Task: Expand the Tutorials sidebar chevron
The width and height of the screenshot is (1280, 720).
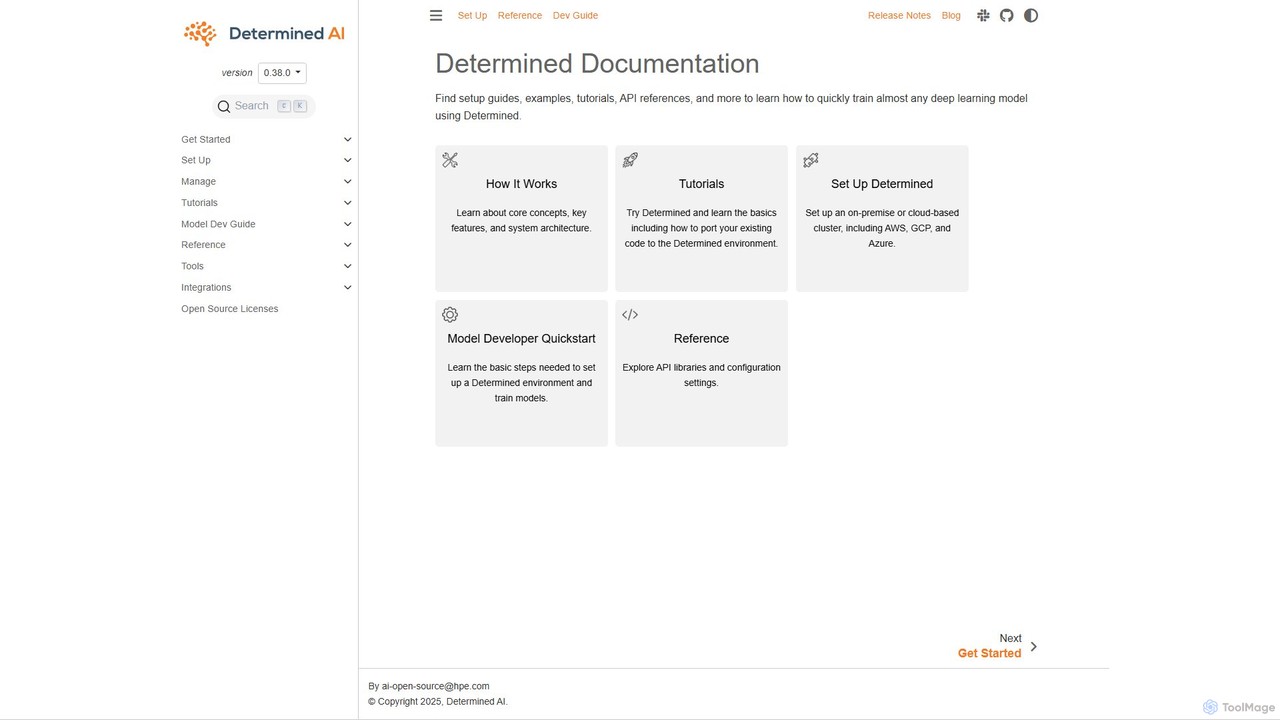Action: pos(348,203)
